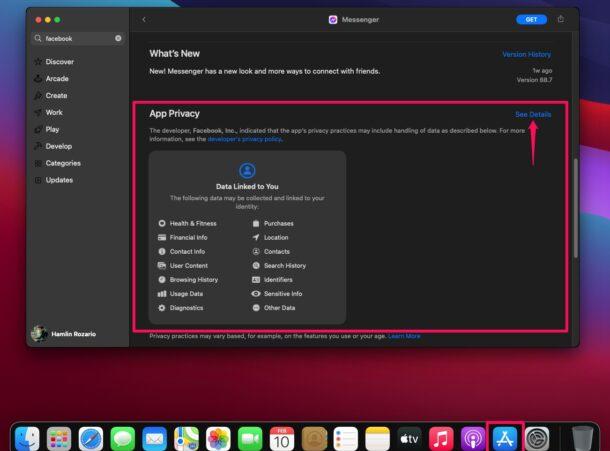Open the Hamlin Rozario account profile
The image size is (610, 451).
(x=63, y=333)
